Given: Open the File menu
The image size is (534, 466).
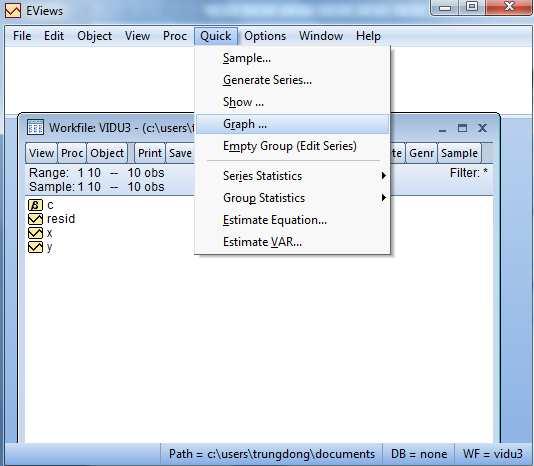Looking at the screenshot, I should [22, 36].
